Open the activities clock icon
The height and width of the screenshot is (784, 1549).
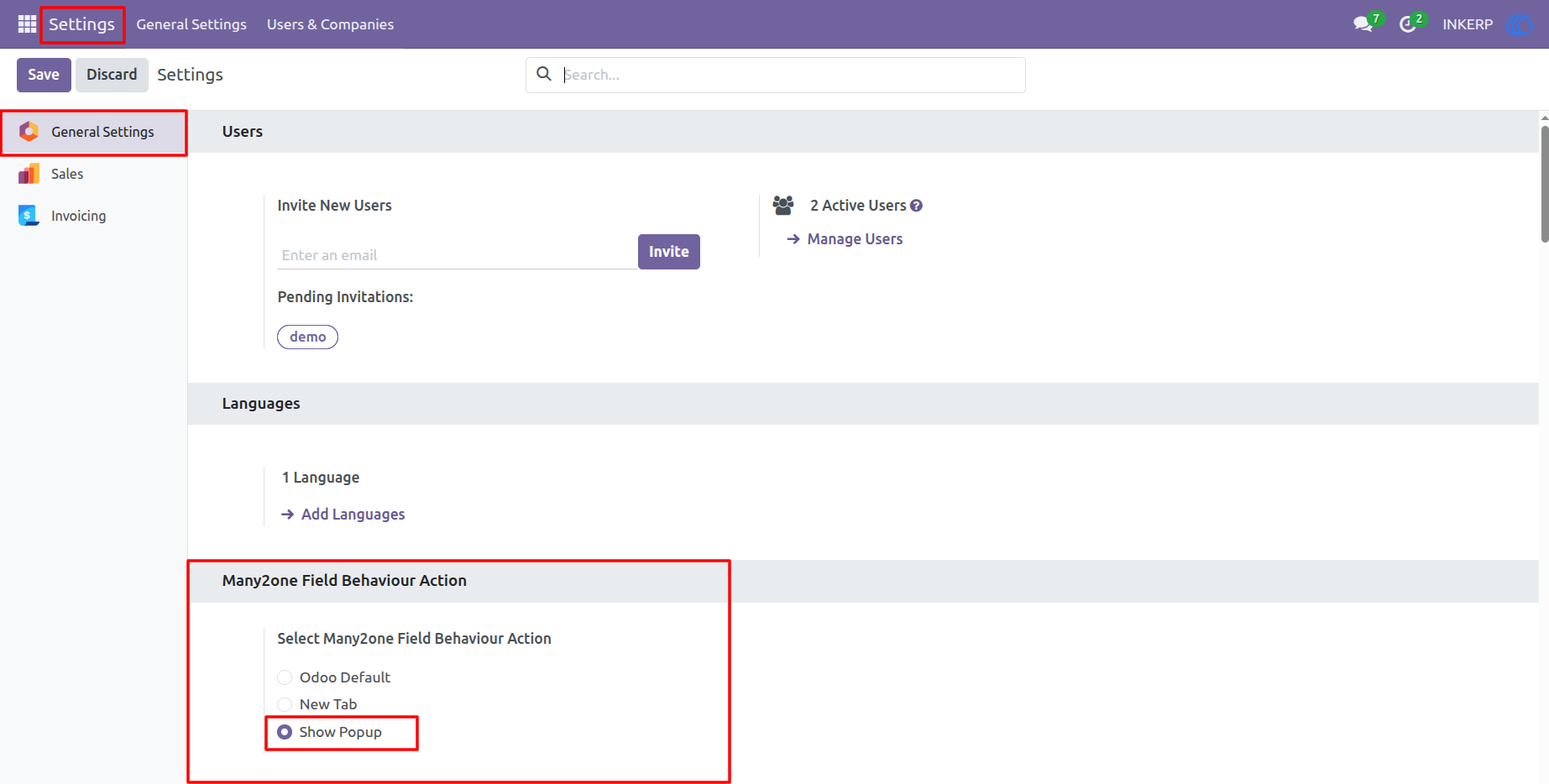tap(1408, 24)
